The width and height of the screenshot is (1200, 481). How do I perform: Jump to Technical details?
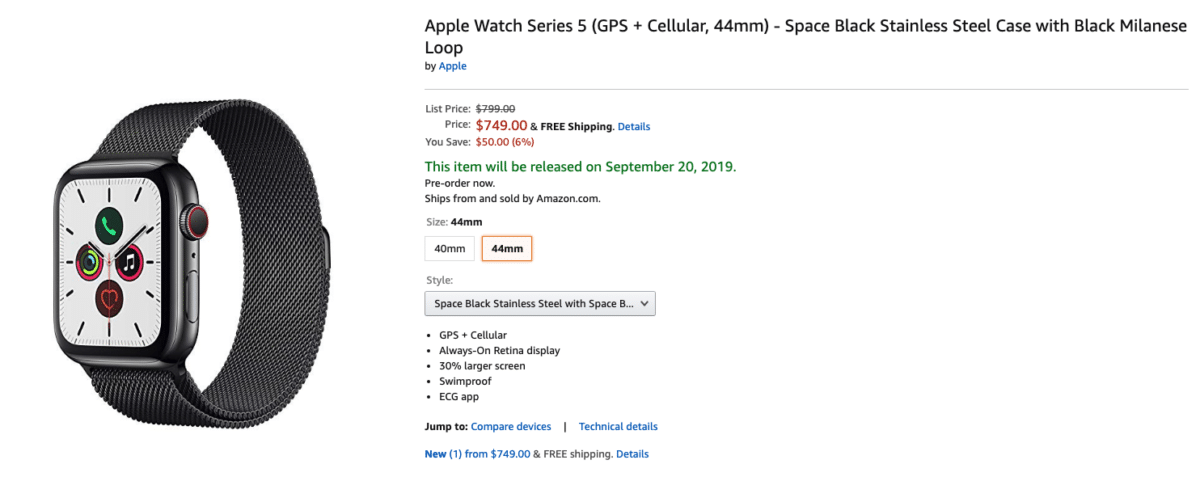click(618, 427)
